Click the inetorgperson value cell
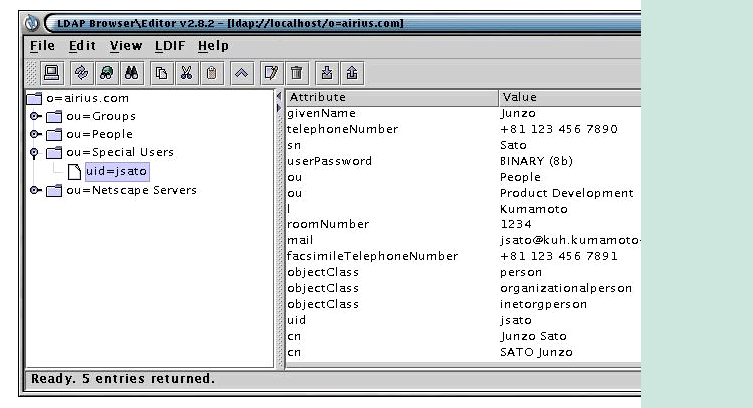The image size is (753, 408). 544,304
